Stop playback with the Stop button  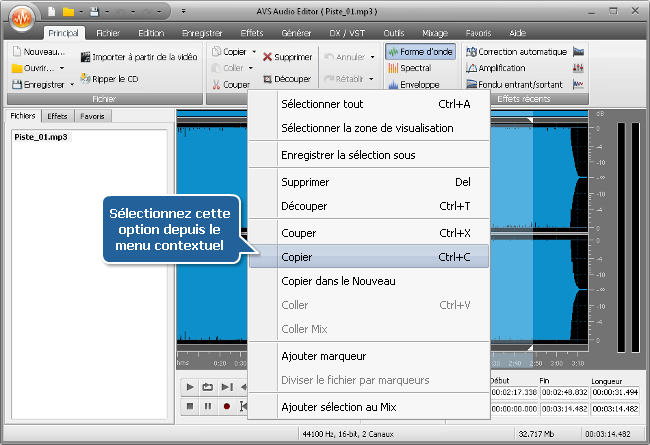click(x=190, y=406)
